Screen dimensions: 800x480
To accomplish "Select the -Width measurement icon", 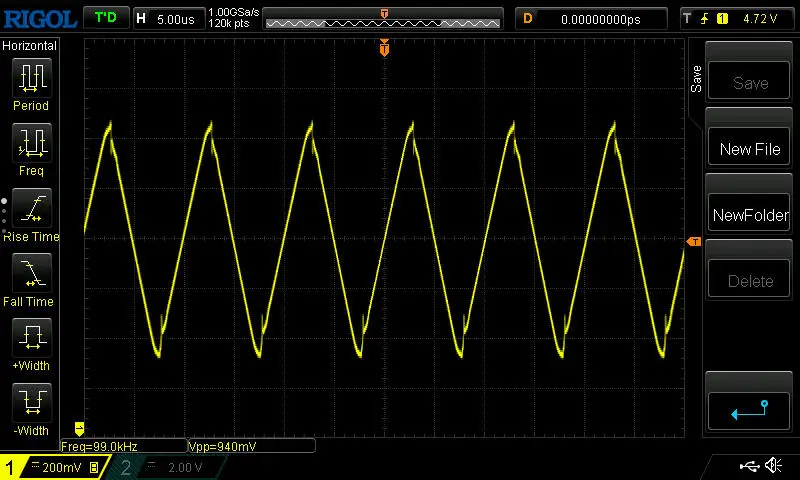I will click(x=32, y=402).
